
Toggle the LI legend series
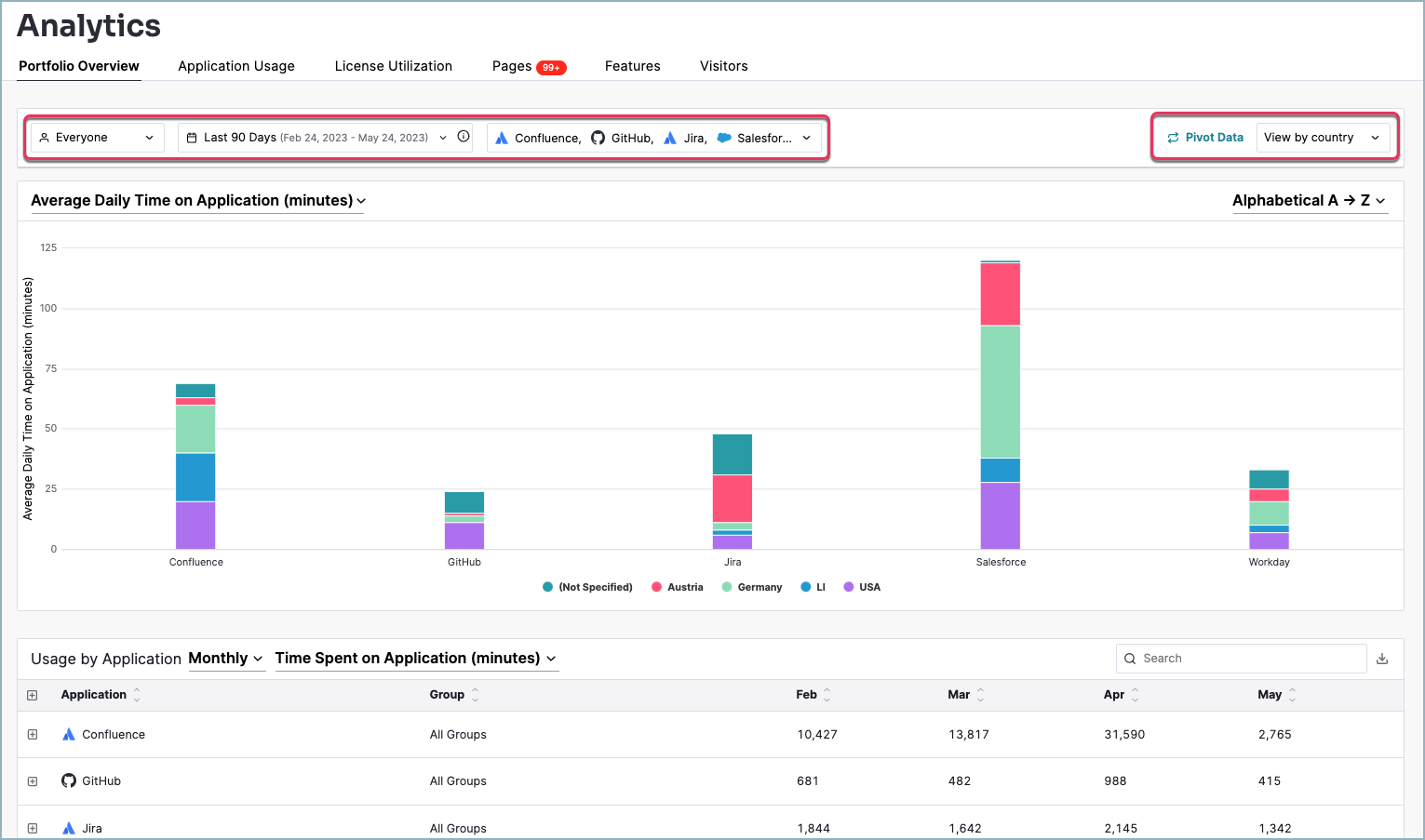pyautogui.click(x=813, y=587)
